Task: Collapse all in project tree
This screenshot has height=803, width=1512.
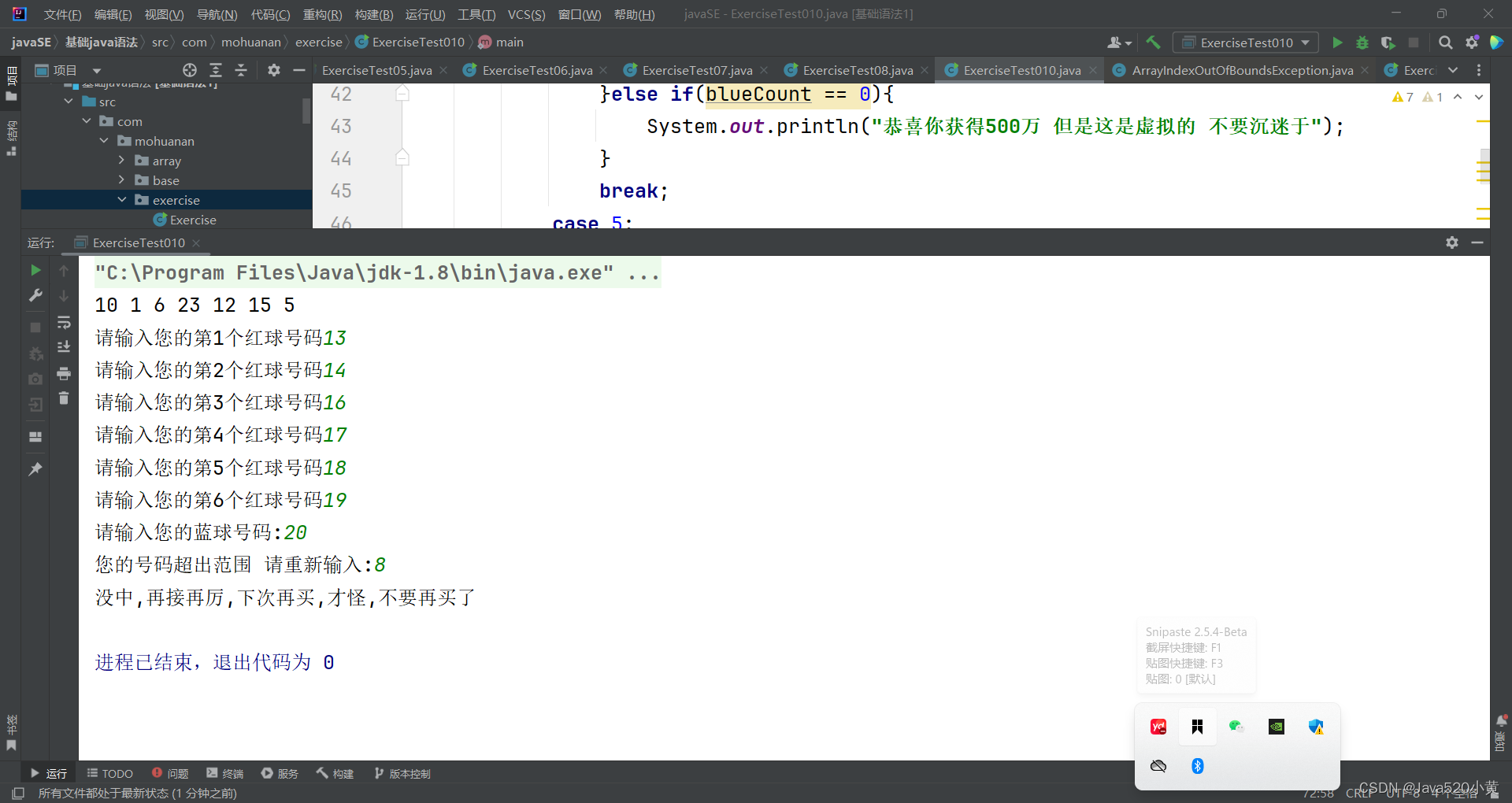Action: [241, 70]
